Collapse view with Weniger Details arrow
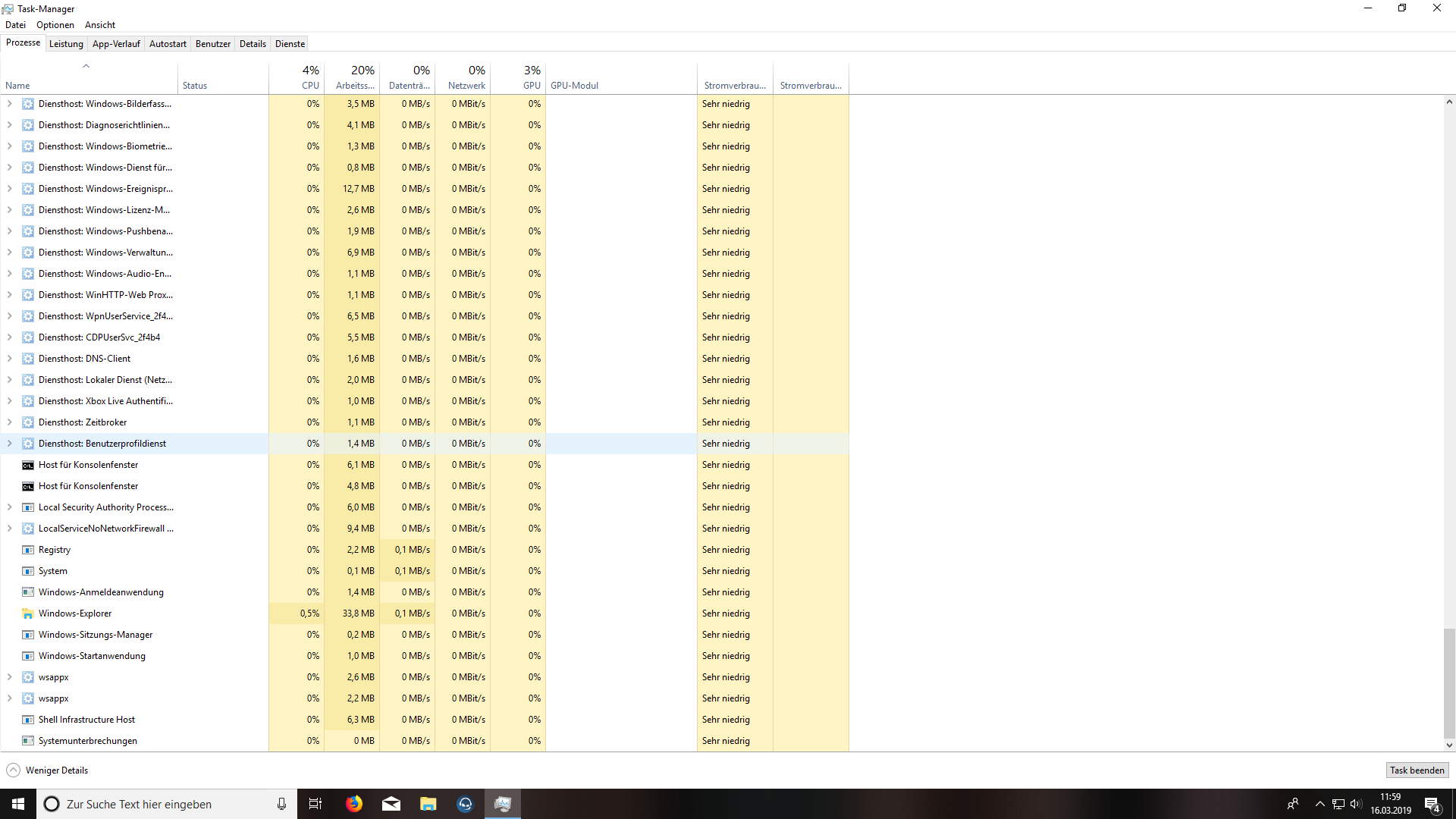Viewport: 1456px width, 819px height. pyautogui.click(x=14, y=770)
